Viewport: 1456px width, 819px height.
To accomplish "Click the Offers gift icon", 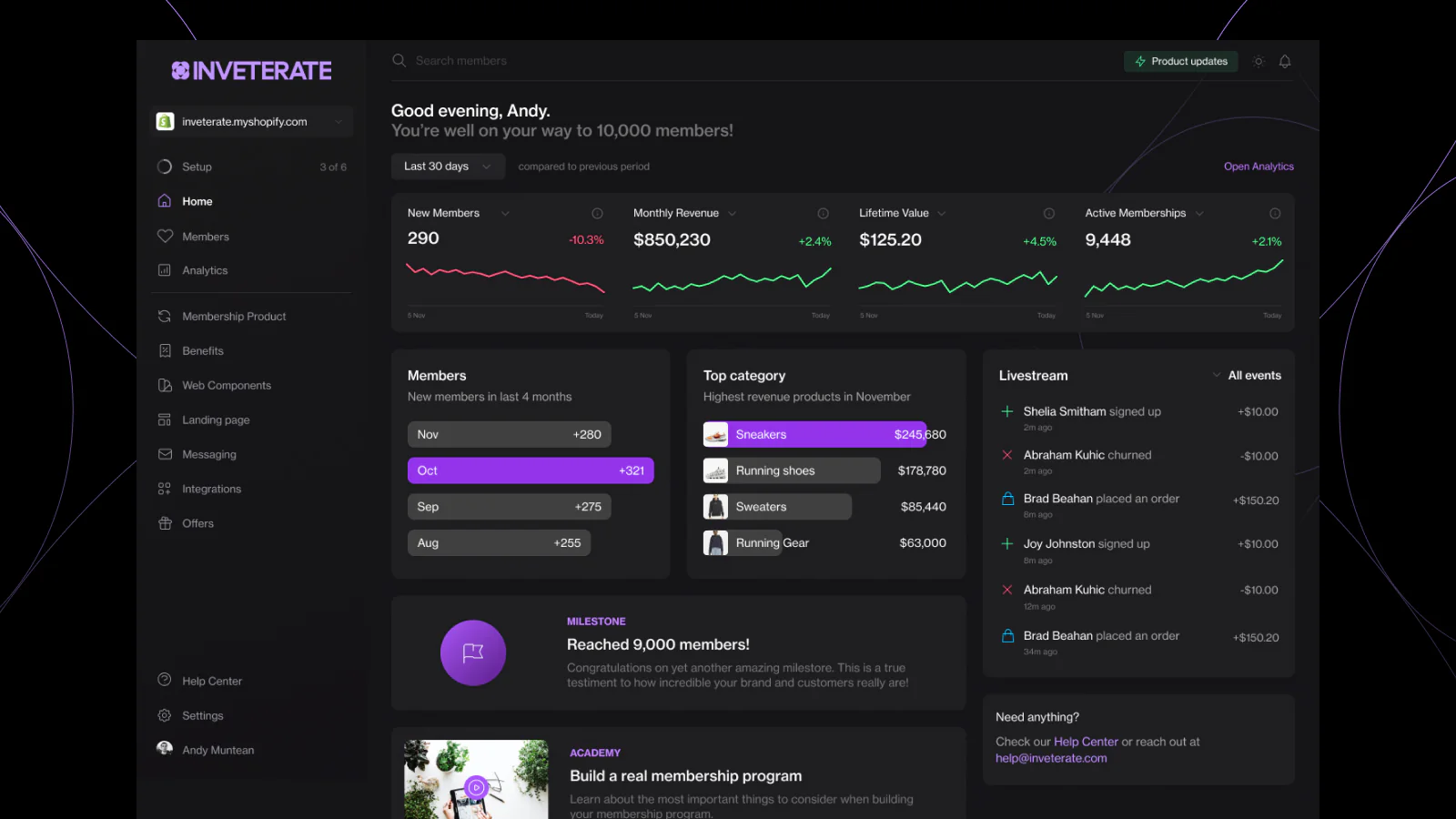I will 165,523.
